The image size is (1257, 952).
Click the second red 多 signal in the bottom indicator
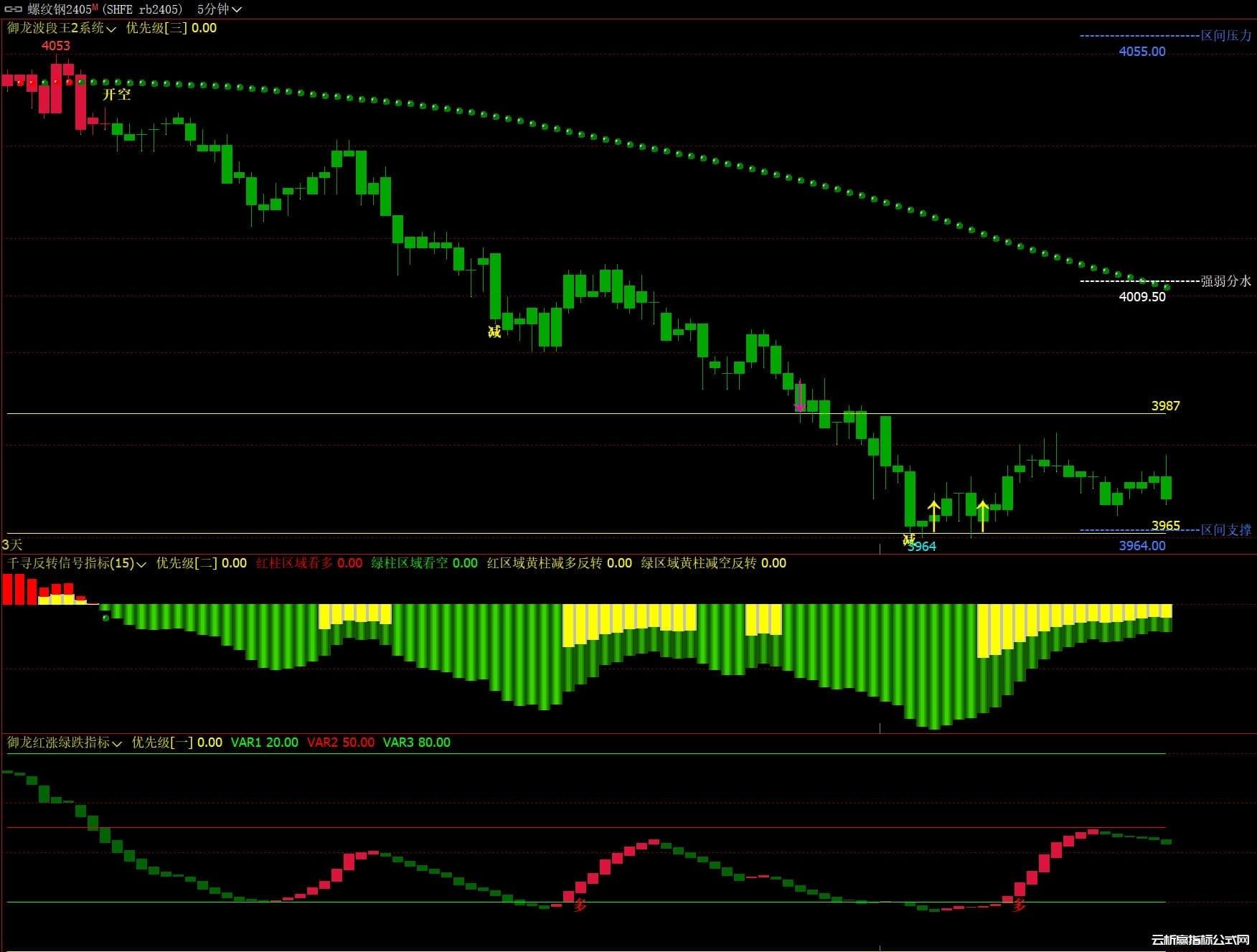1020,906
